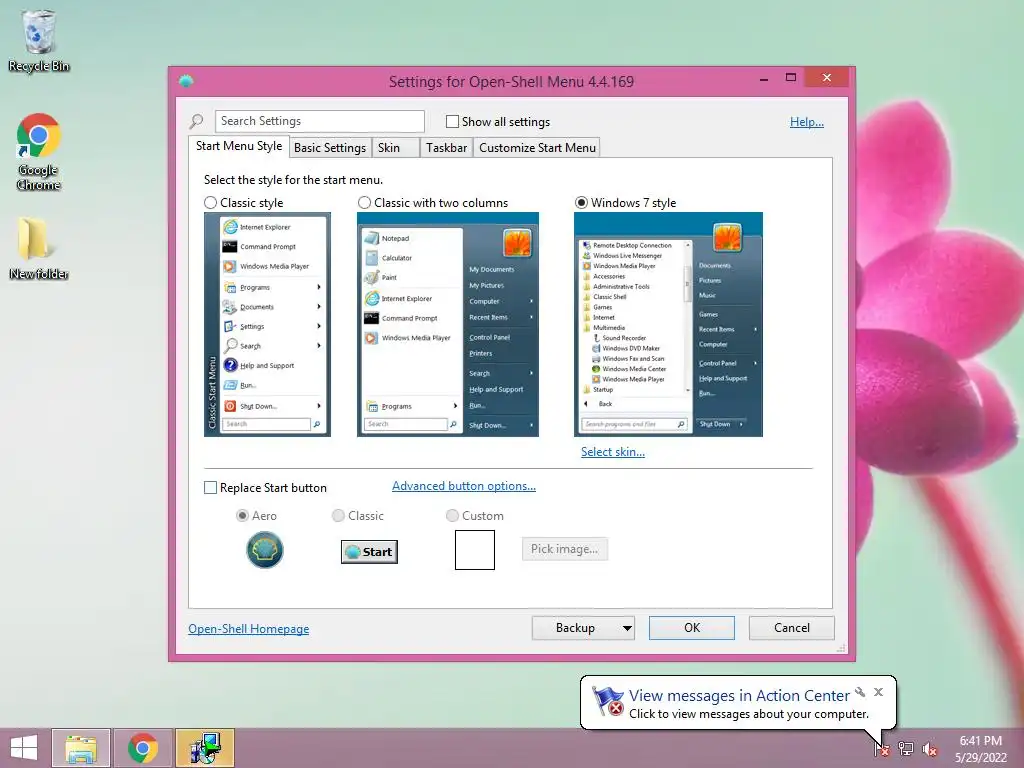
Task: Click the wrench icon in Action Center balloon
Action: (860, 692)
